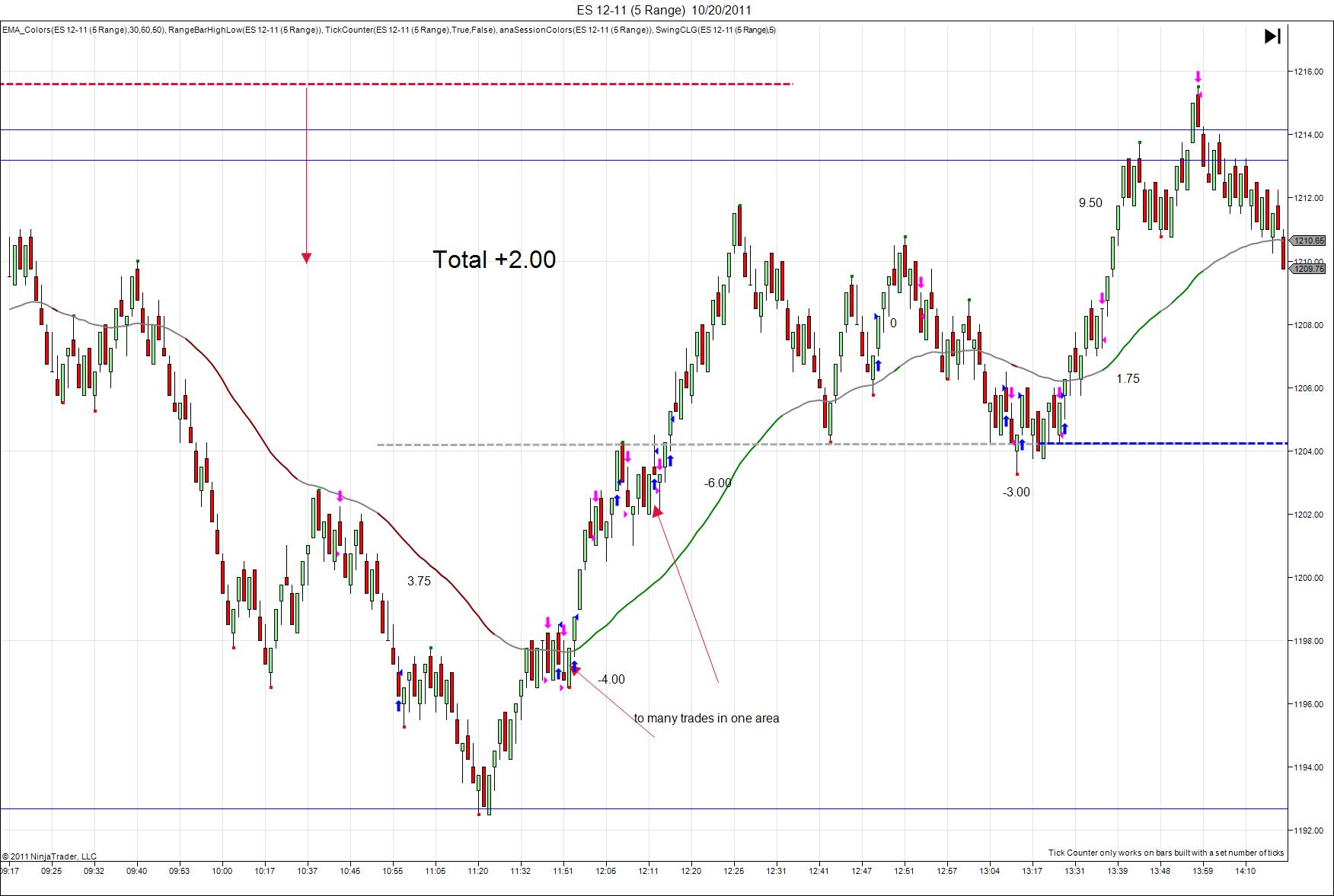The width and height of the screenshot is (1334, 896).
Task: Select the red dashed horizontal line
Action: [397, 84]
